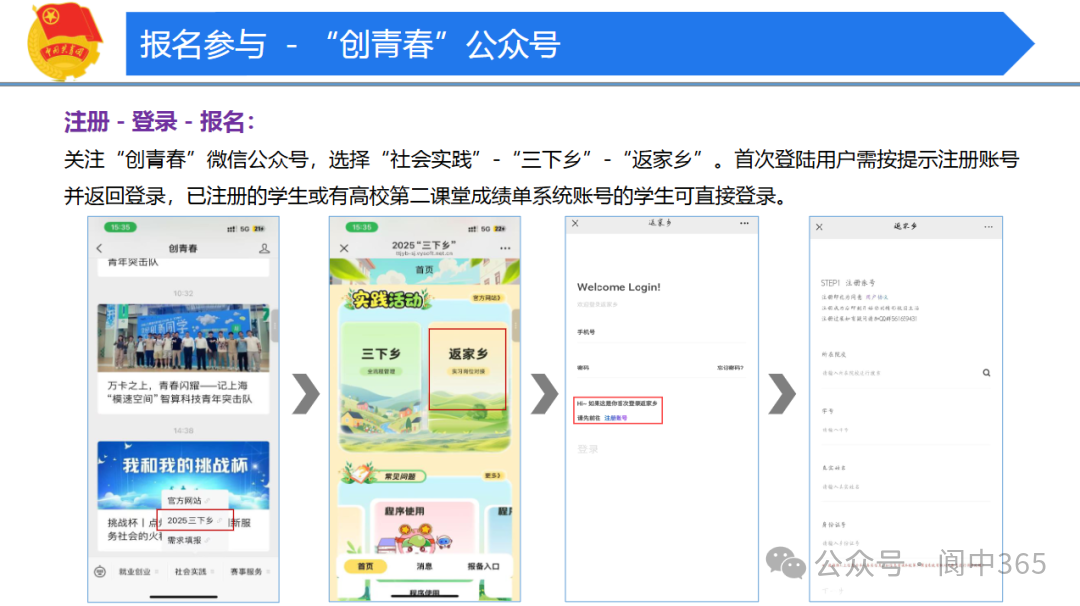1080x606 pixels.
Task: Select 2025三下乡 from the popup menu
Action: click(193, 519)
